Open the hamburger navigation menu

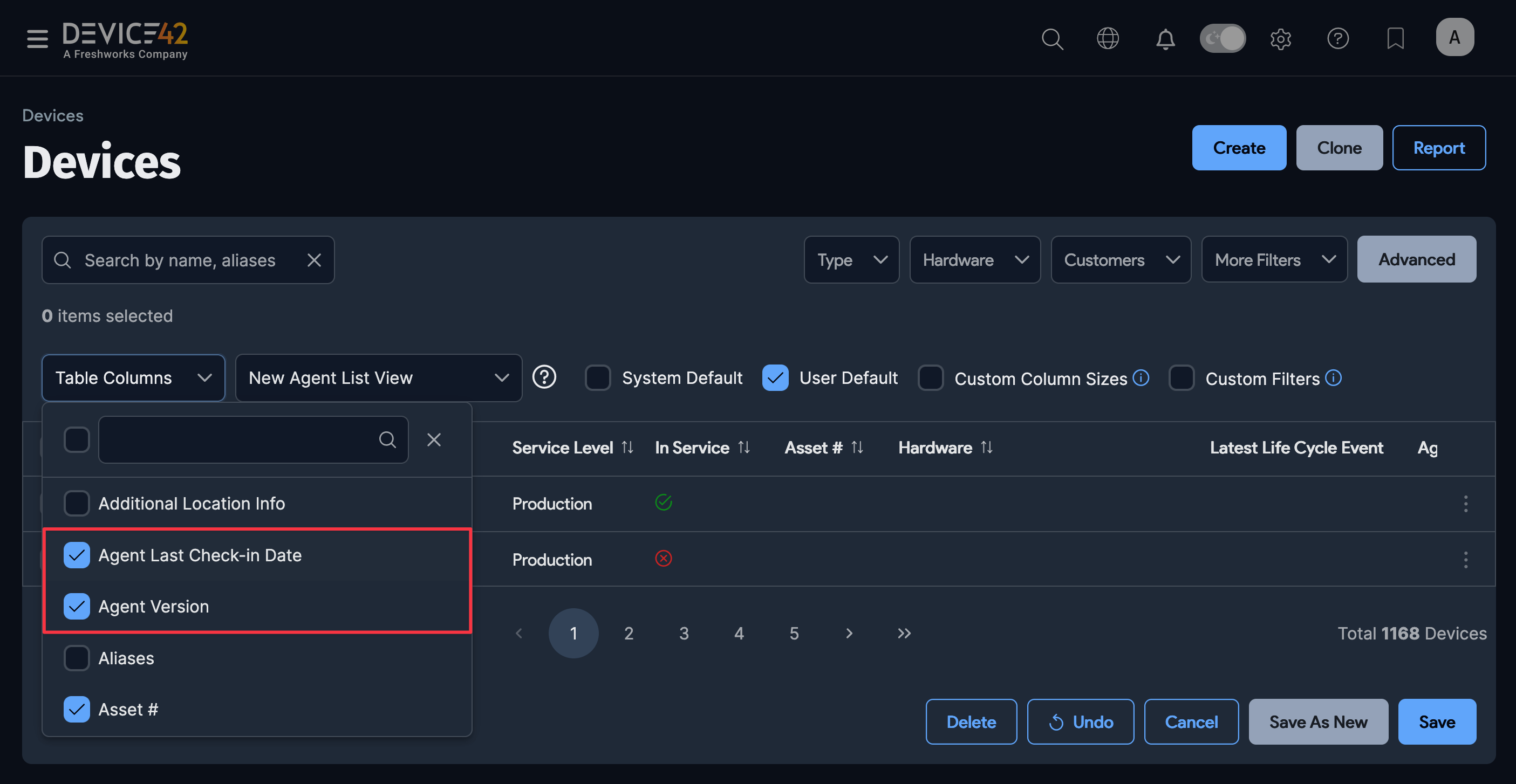(x=37, y=39)
